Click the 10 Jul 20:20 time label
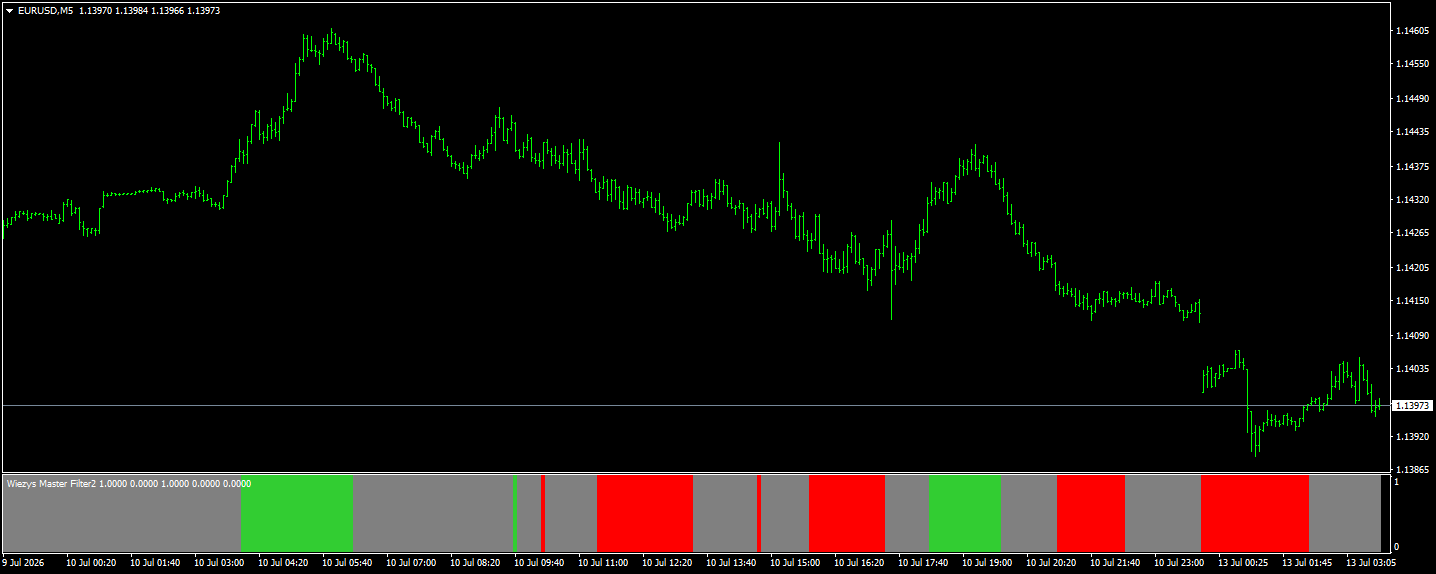Viewport: 1436px width, 574px height. [x=1051, y=563]
